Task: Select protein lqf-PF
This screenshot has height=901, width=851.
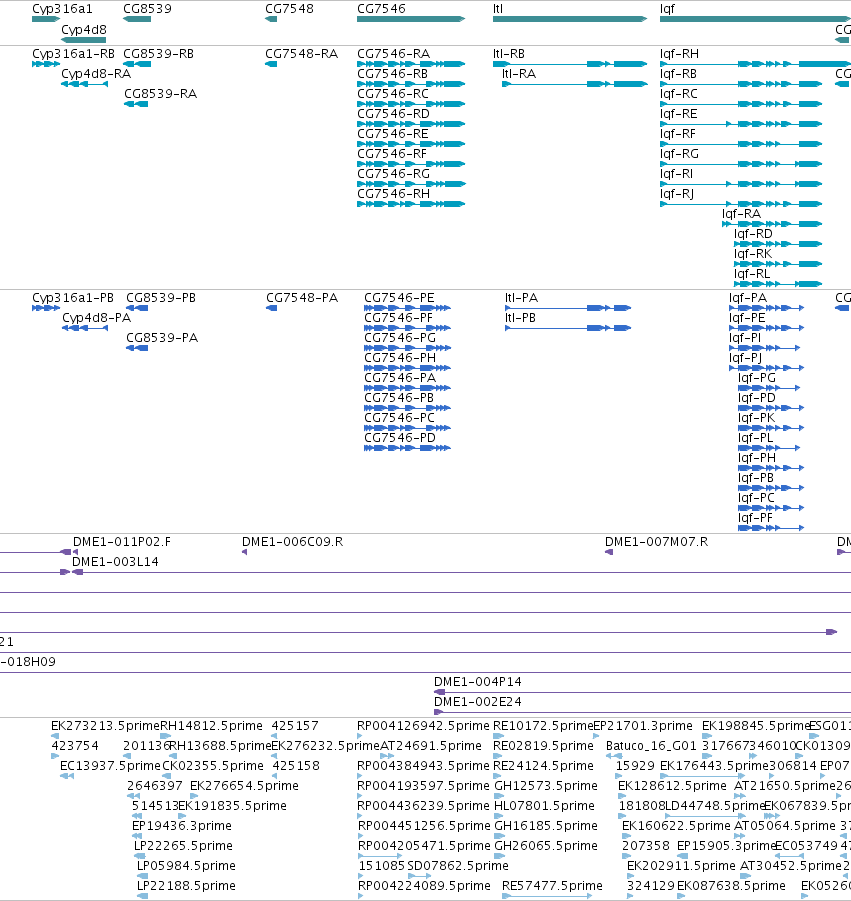Action: 756,518
